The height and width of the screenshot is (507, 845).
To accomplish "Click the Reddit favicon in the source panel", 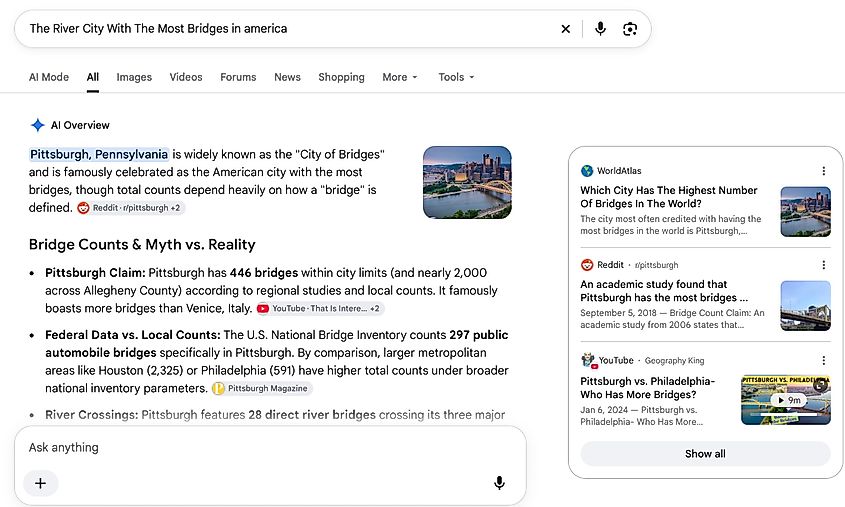I will pos(587,265).
